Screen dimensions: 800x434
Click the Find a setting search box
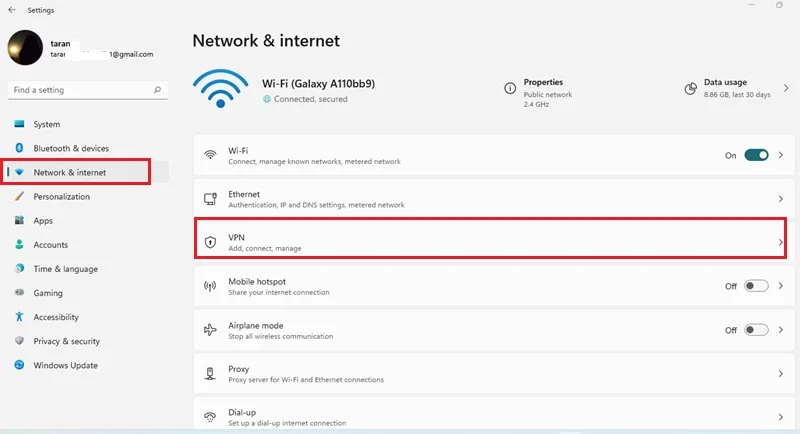pos(88,90)
